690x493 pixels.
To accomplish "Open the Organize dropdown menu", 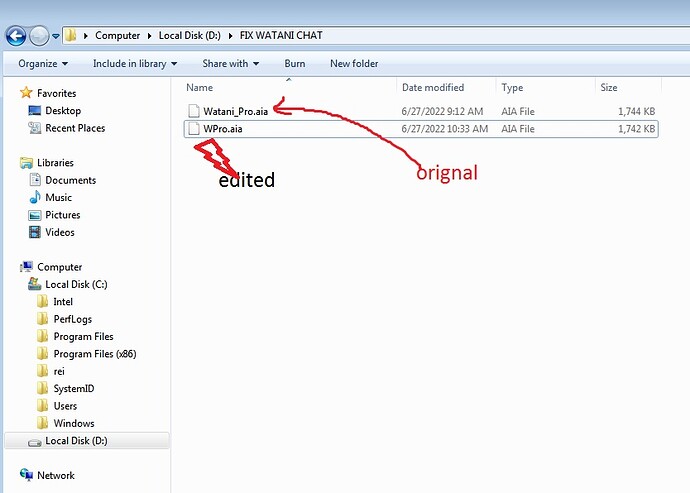I will click(43, 64).
